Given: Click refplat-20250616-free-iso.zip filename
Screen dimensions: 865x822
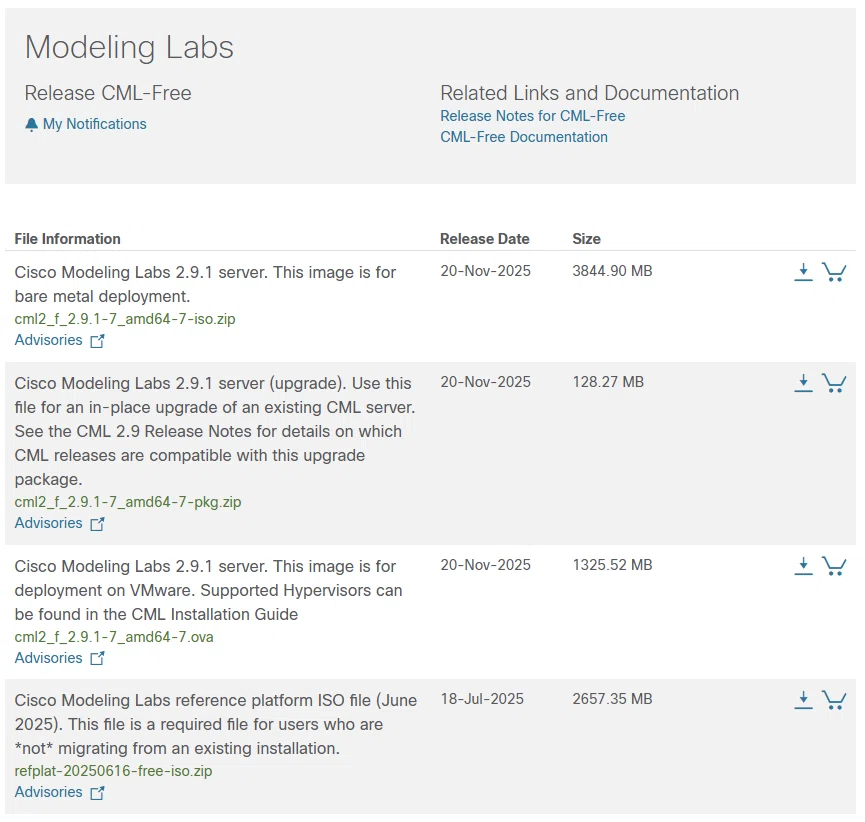Looking at the screenshot, I should pos(113,771).
